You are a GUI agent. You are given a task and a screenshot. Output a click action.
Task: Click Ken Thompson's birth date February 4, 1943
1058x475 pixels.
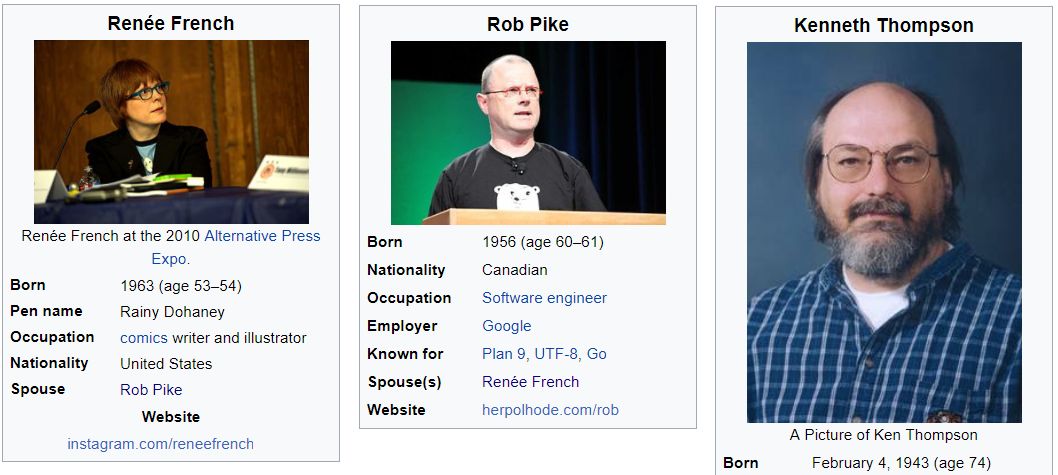870,463
